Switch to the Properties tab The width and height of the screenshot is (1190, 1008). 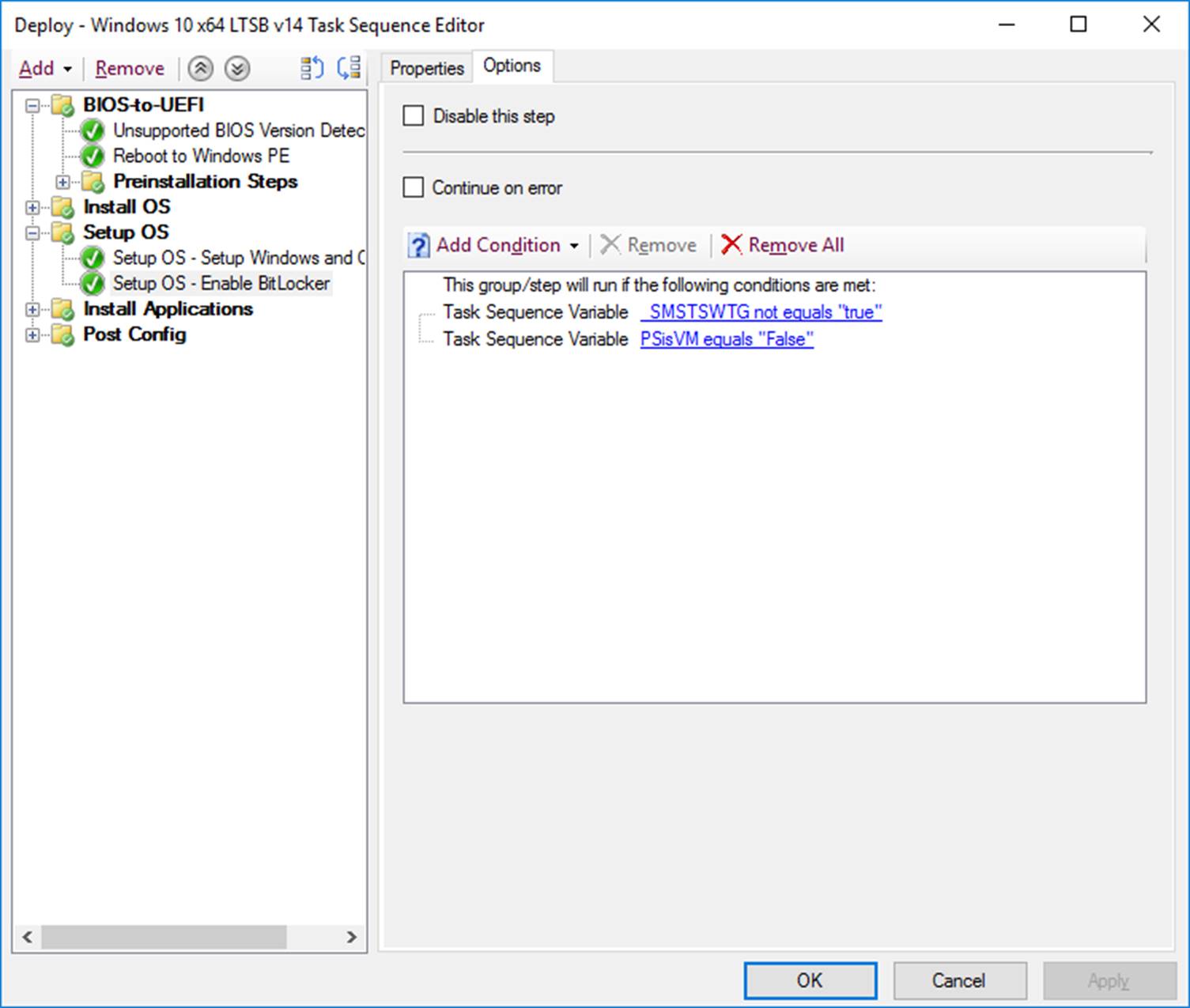tap(427, 68)
